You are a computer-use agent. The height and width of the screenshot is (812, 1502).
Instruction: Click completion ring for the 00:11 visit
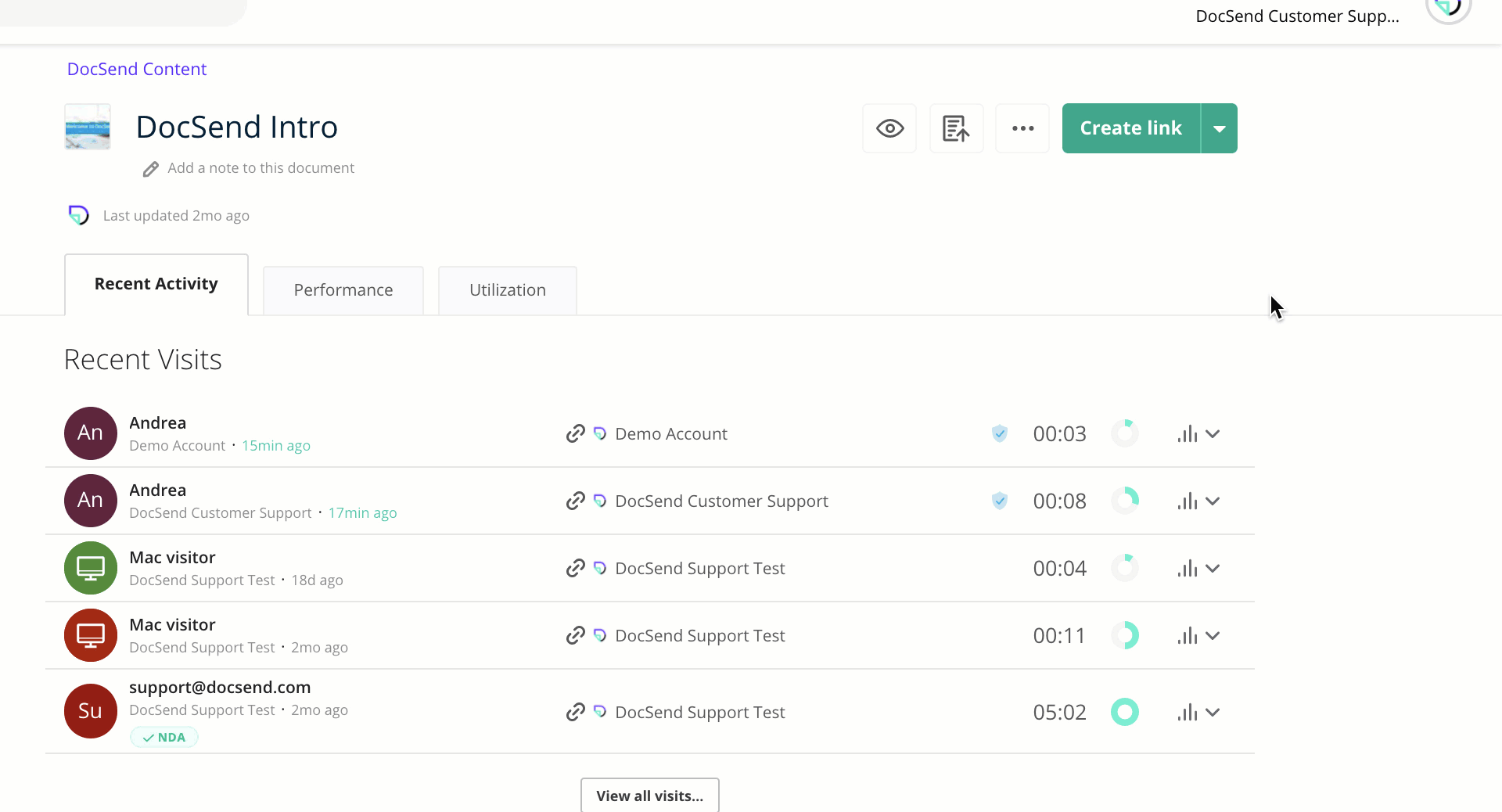click(1125, 635)
